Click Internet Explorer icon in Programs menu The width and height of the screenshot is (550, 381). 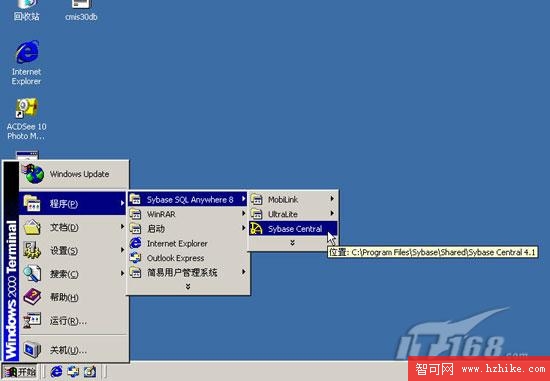tap(135, 243)
